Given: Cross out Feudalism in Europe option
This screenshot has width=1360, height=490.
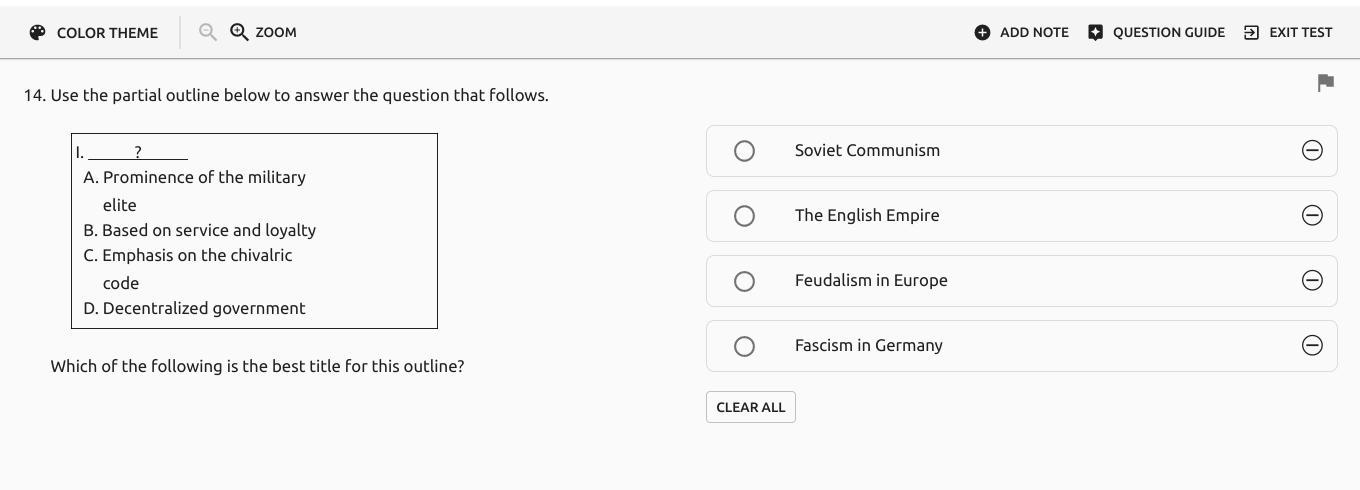Looking at the screenshot, I should 1312,280.
